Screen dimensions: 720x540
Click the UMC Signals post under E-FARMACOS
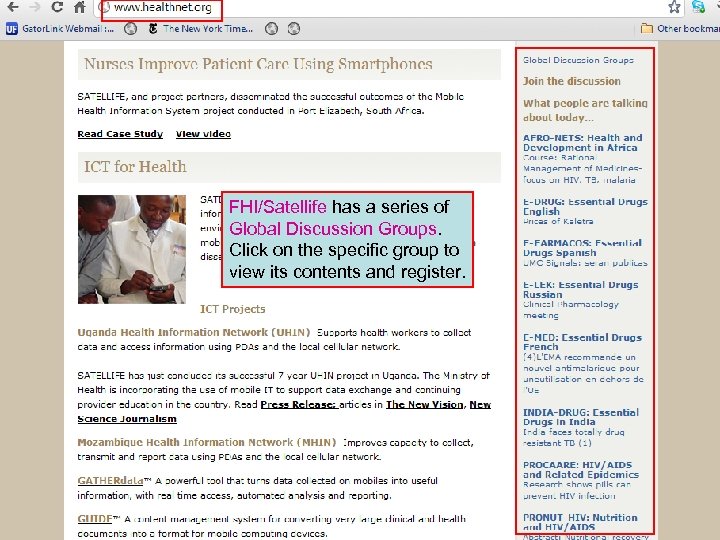pos(585,263)
